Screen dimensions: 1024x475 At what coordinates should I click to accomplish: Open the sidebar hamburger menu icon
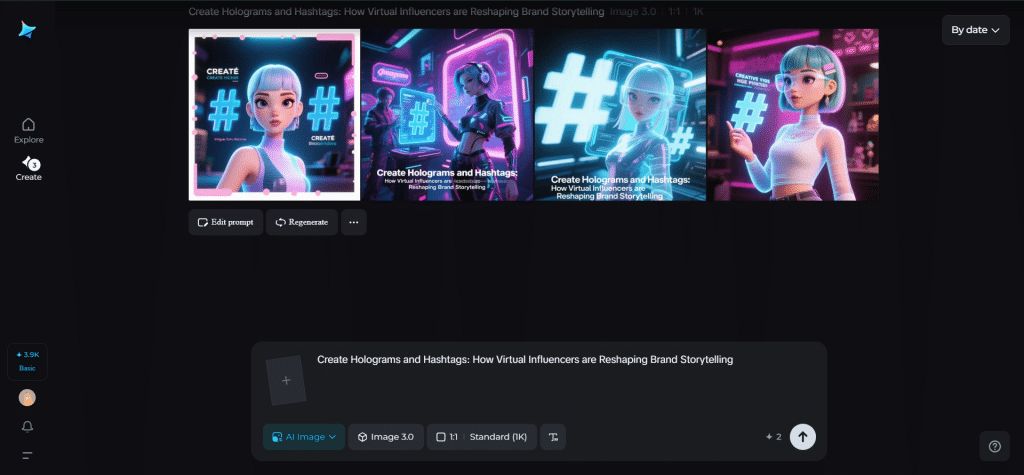pos(27,455)
